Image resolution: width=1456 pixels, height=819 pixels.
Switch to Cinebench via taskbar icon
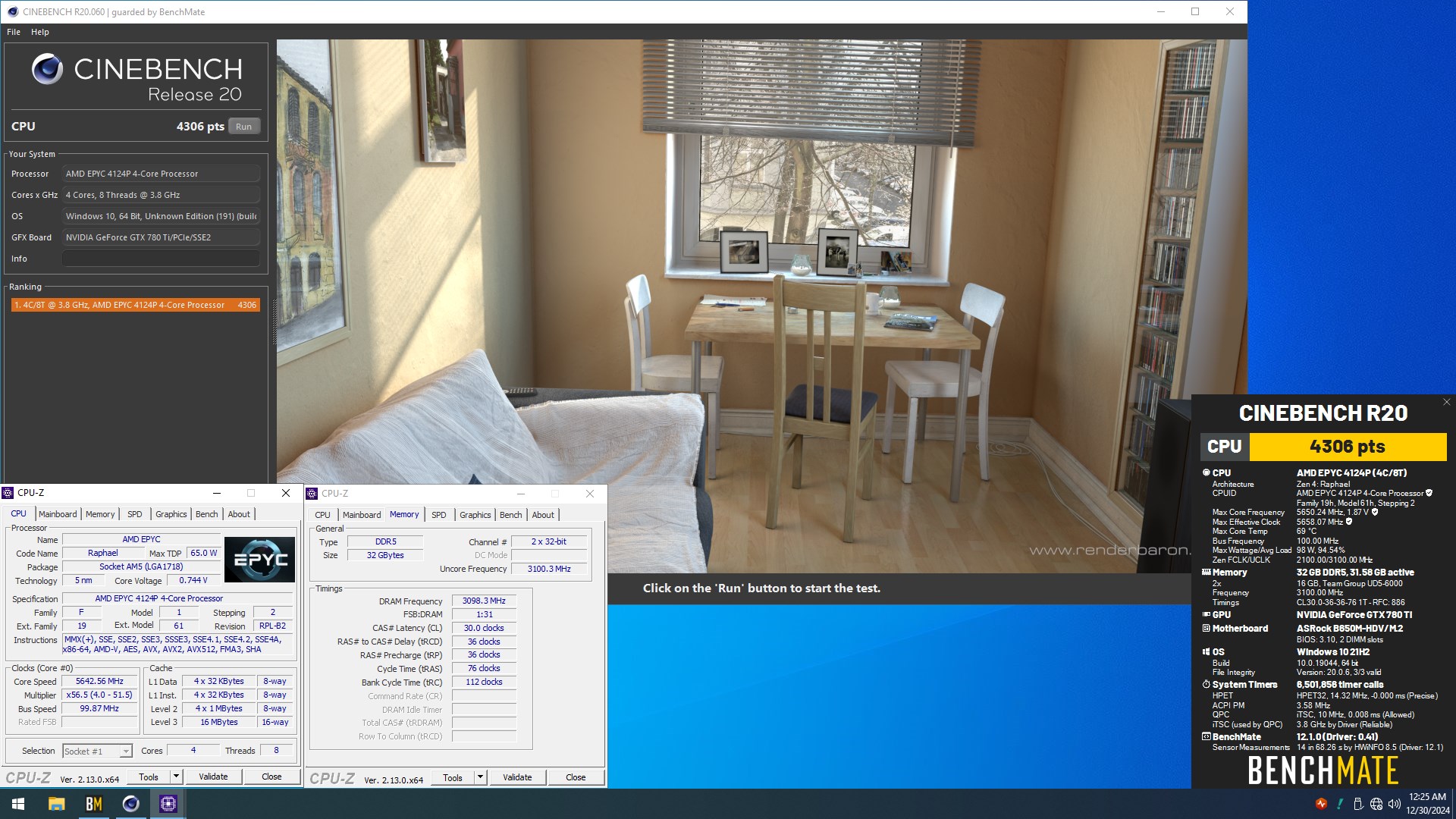[x=130, y=804]
